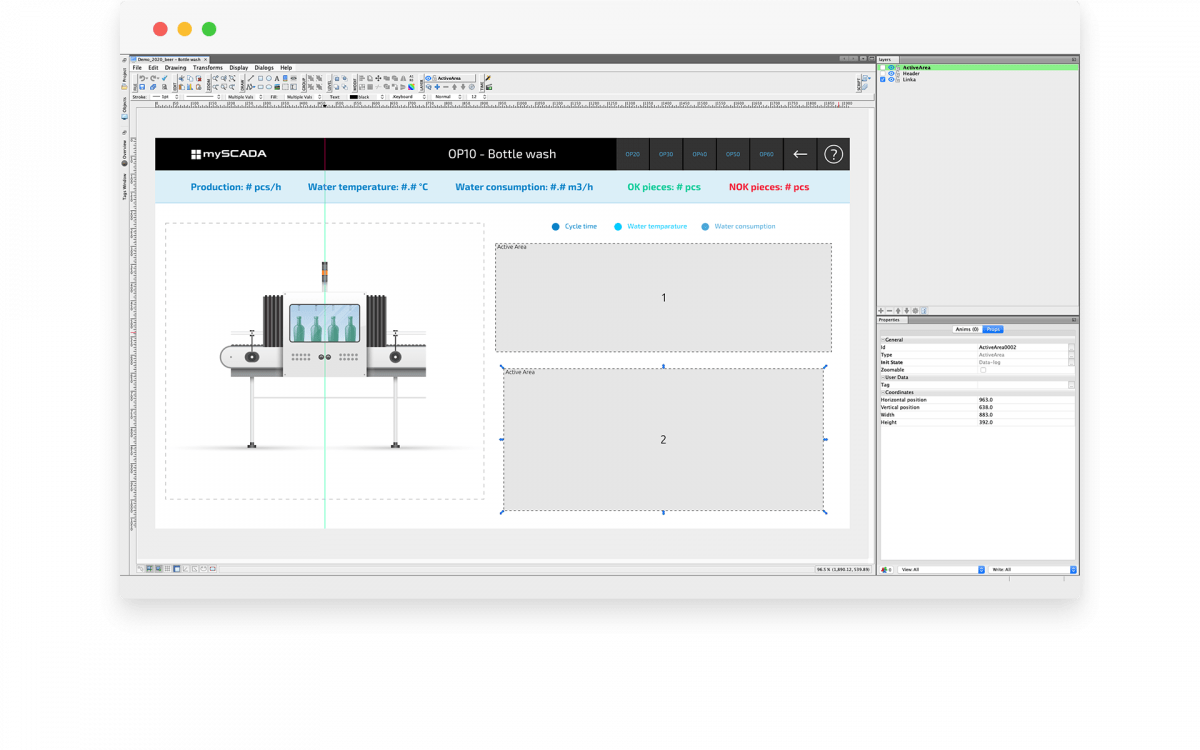The width and height of the screenshot is (1200, 750).
Task: Click the Id field ActiveArea0002
Action: (x=1022, y=347)
